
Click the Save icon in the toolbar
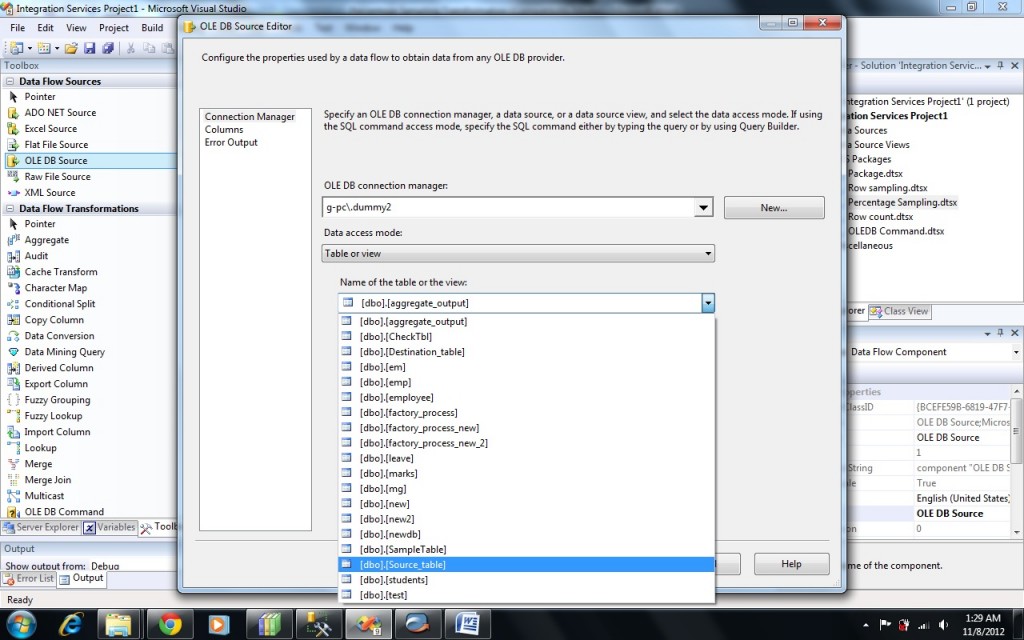[89, 48]
